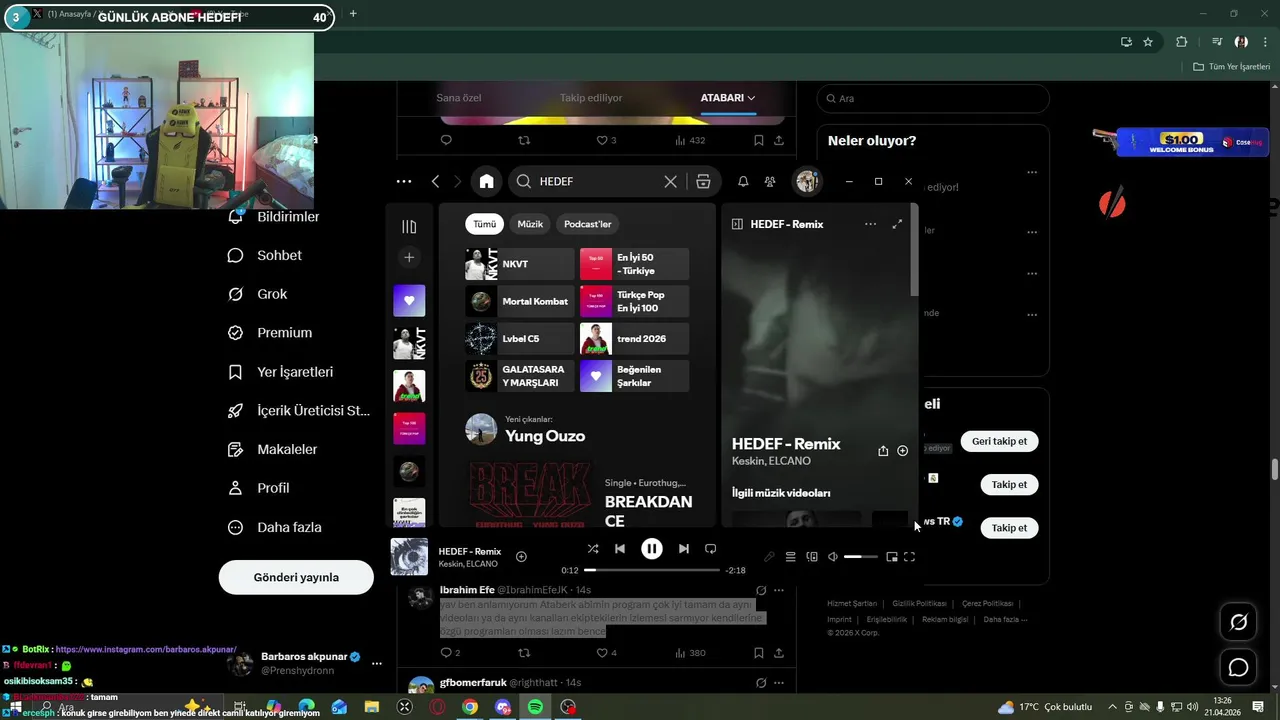Open connect to a device

[x=812, y=557]
